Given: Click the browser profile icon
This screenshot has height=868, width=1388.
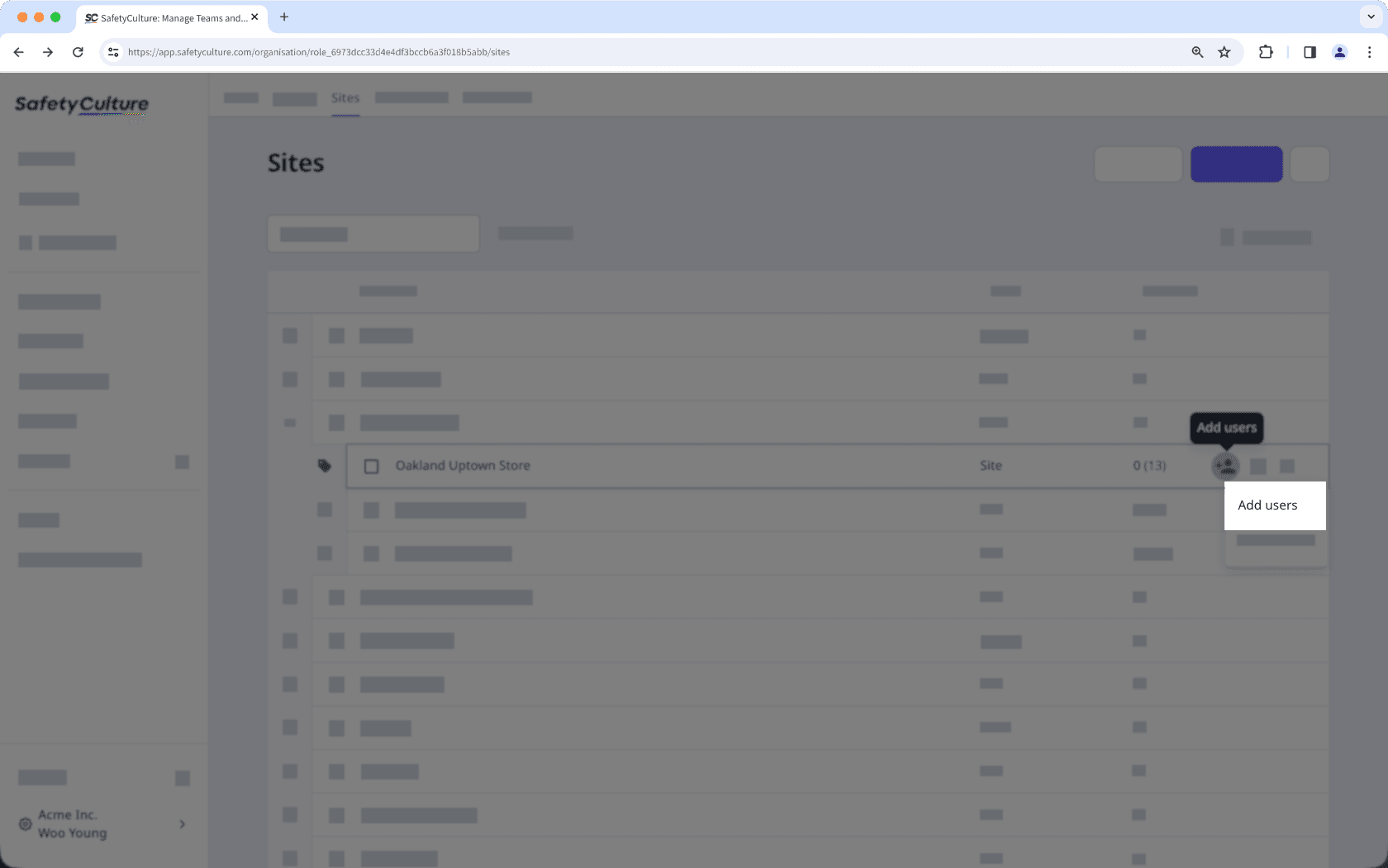Looking at the screenshot, I should (x=1339, y=52).
